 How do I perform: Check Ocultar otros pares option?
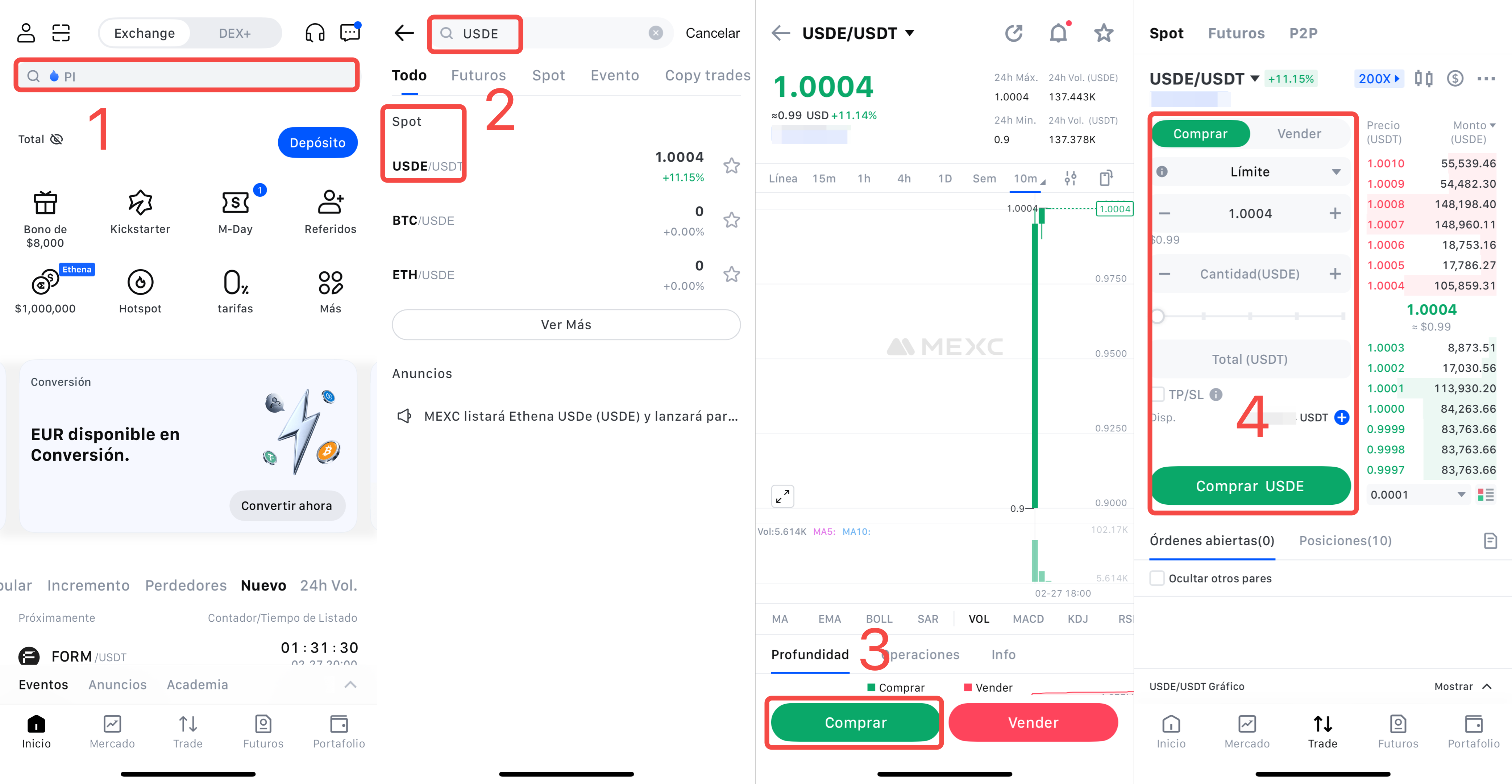[1157, 578]
